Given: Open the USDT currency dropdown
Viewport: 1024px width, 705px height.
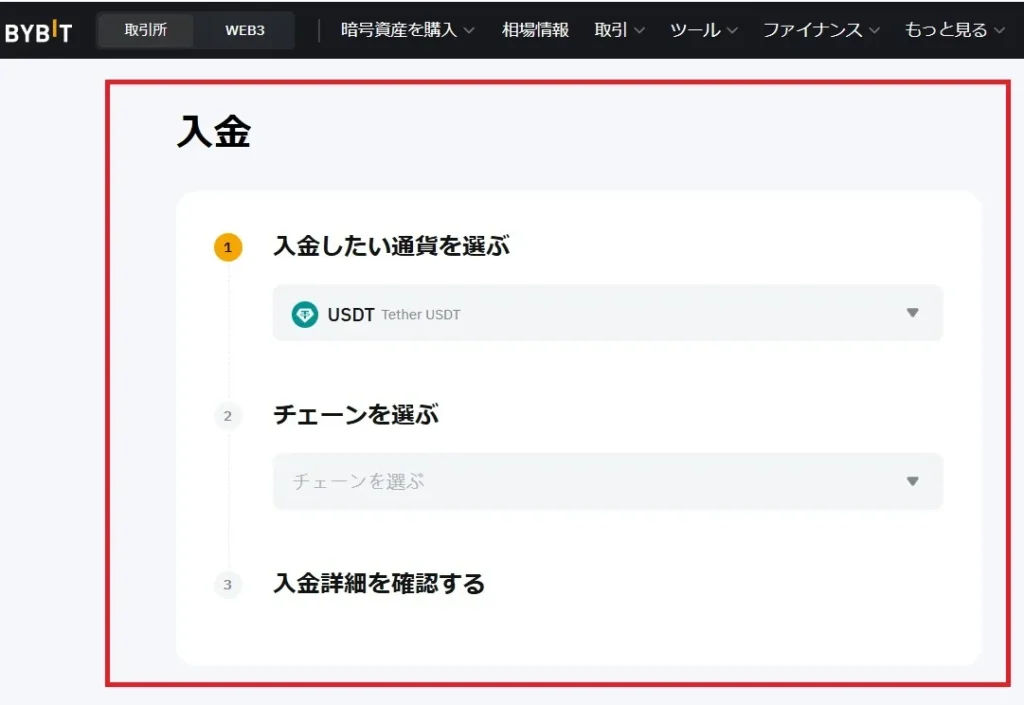Looking at the screenshot, I should (607, 313).
